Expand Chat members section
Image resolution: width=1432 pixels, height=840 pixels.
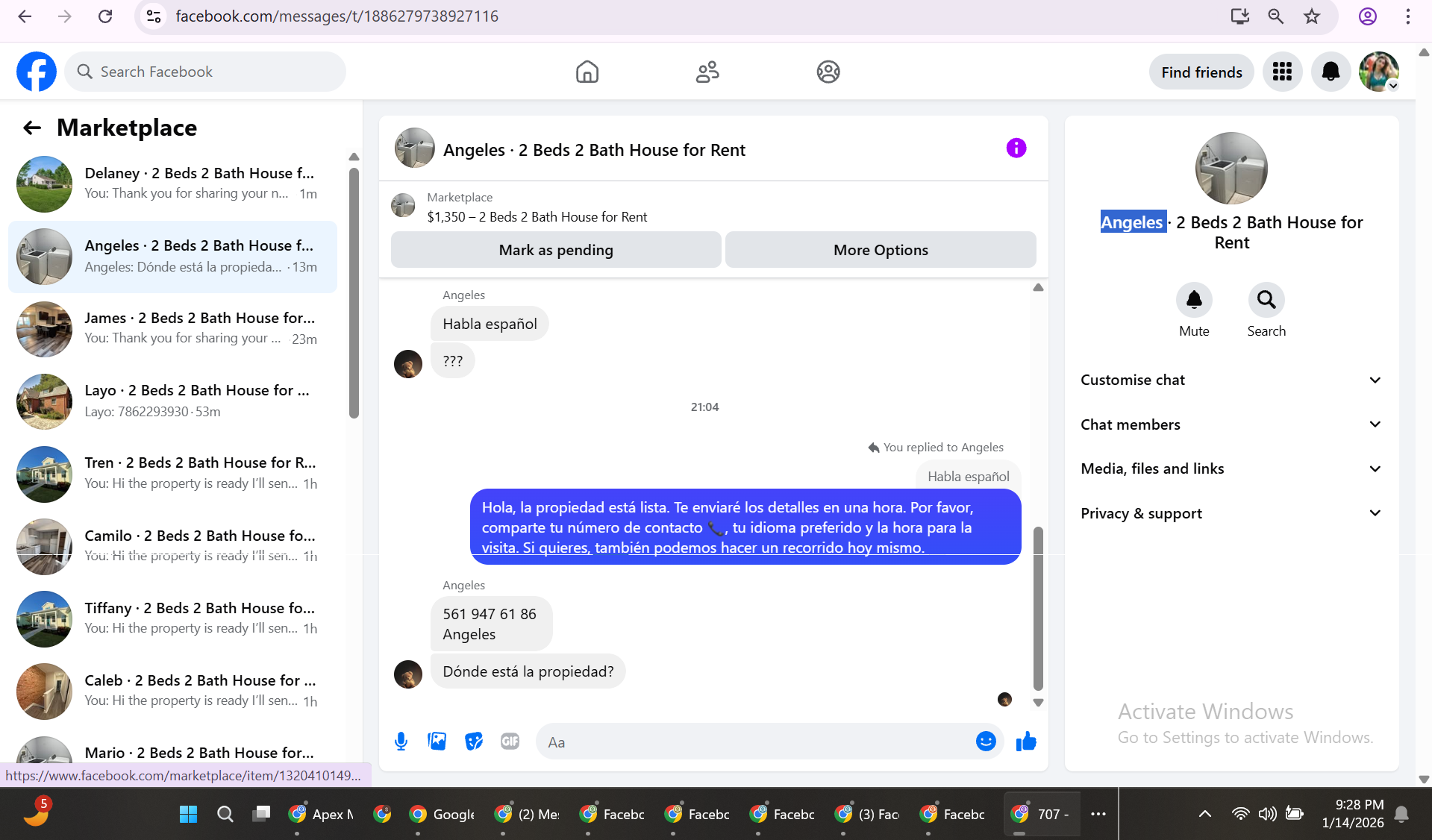pos(1231,424)
